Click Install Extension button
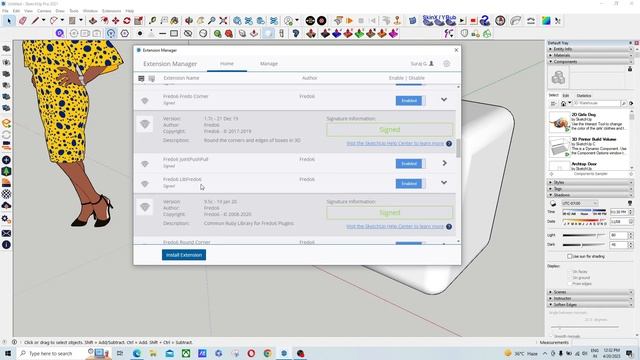This screenshot has height=360, width=640. 184,255
